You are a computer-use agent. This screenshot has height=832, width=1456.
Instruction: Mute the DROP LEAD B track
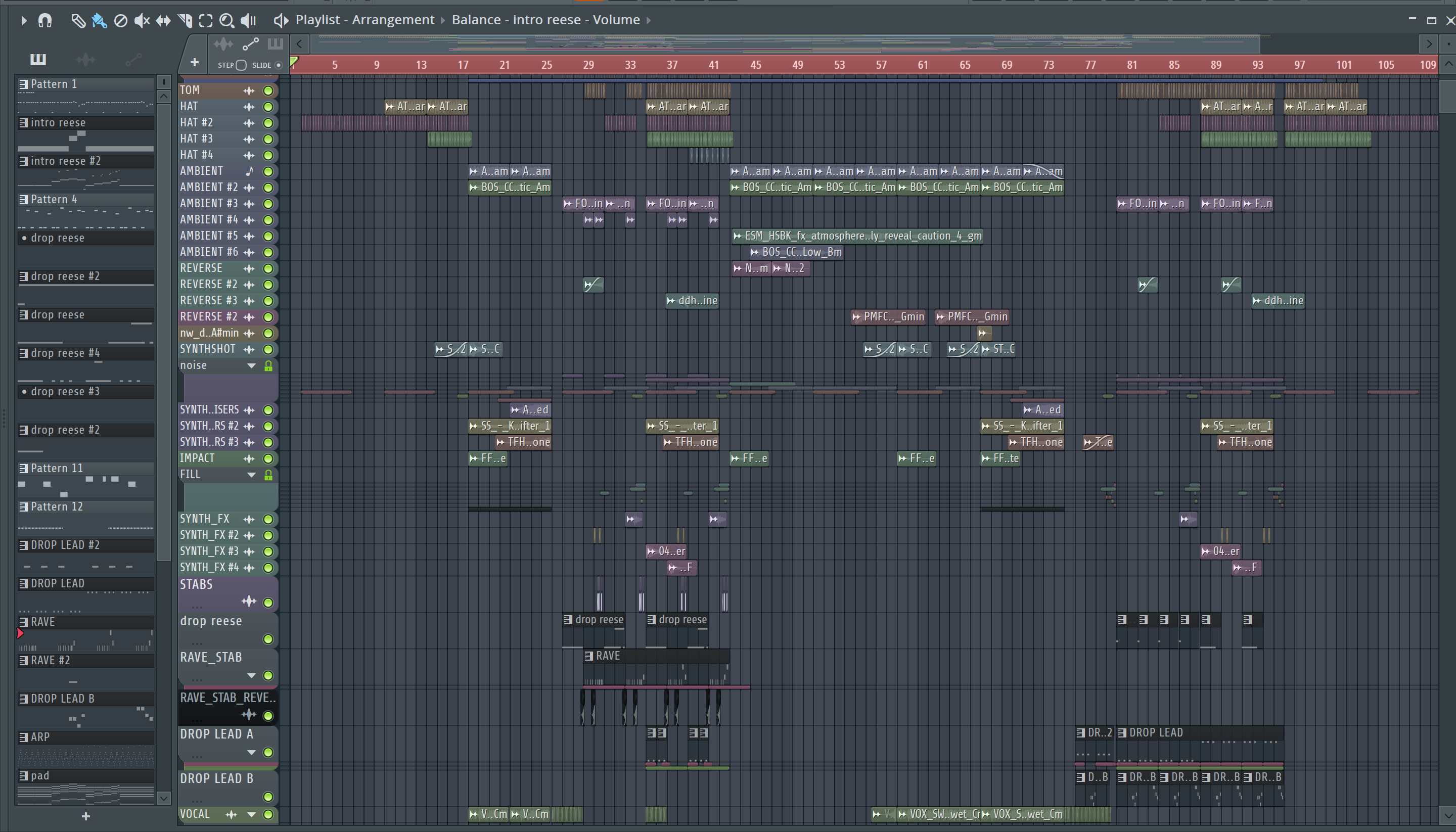[x=268, y=797]
